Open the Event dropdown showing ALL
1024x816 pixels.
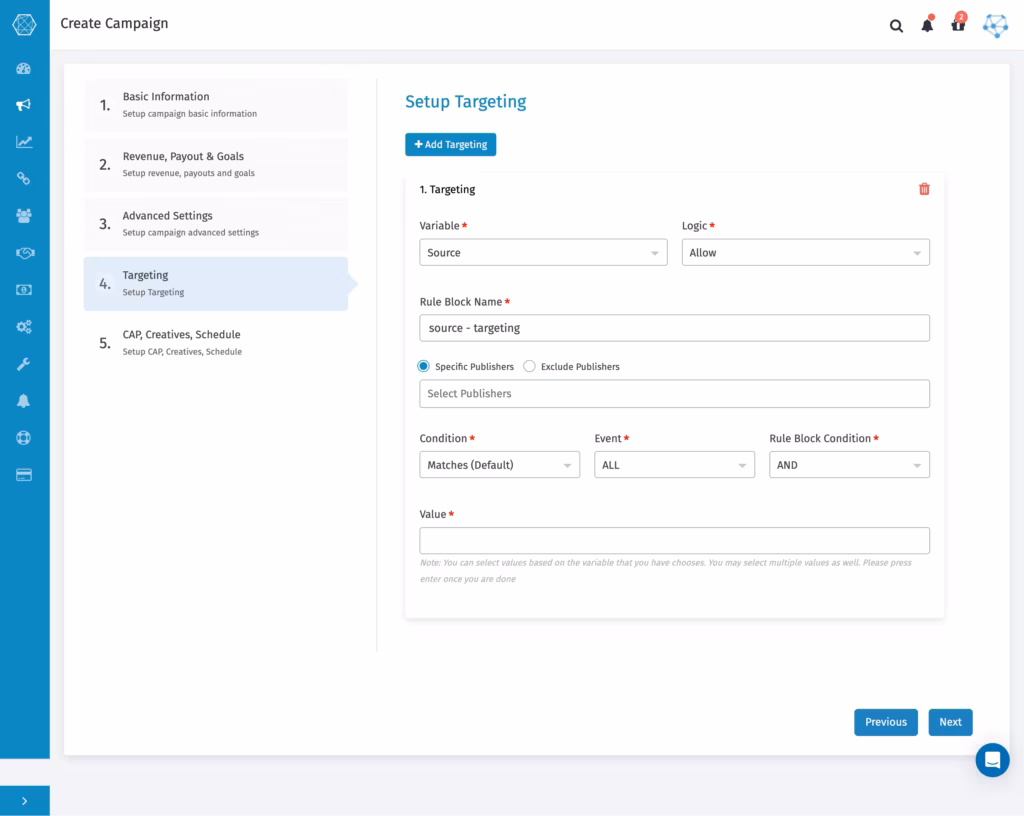click(674, 465)
